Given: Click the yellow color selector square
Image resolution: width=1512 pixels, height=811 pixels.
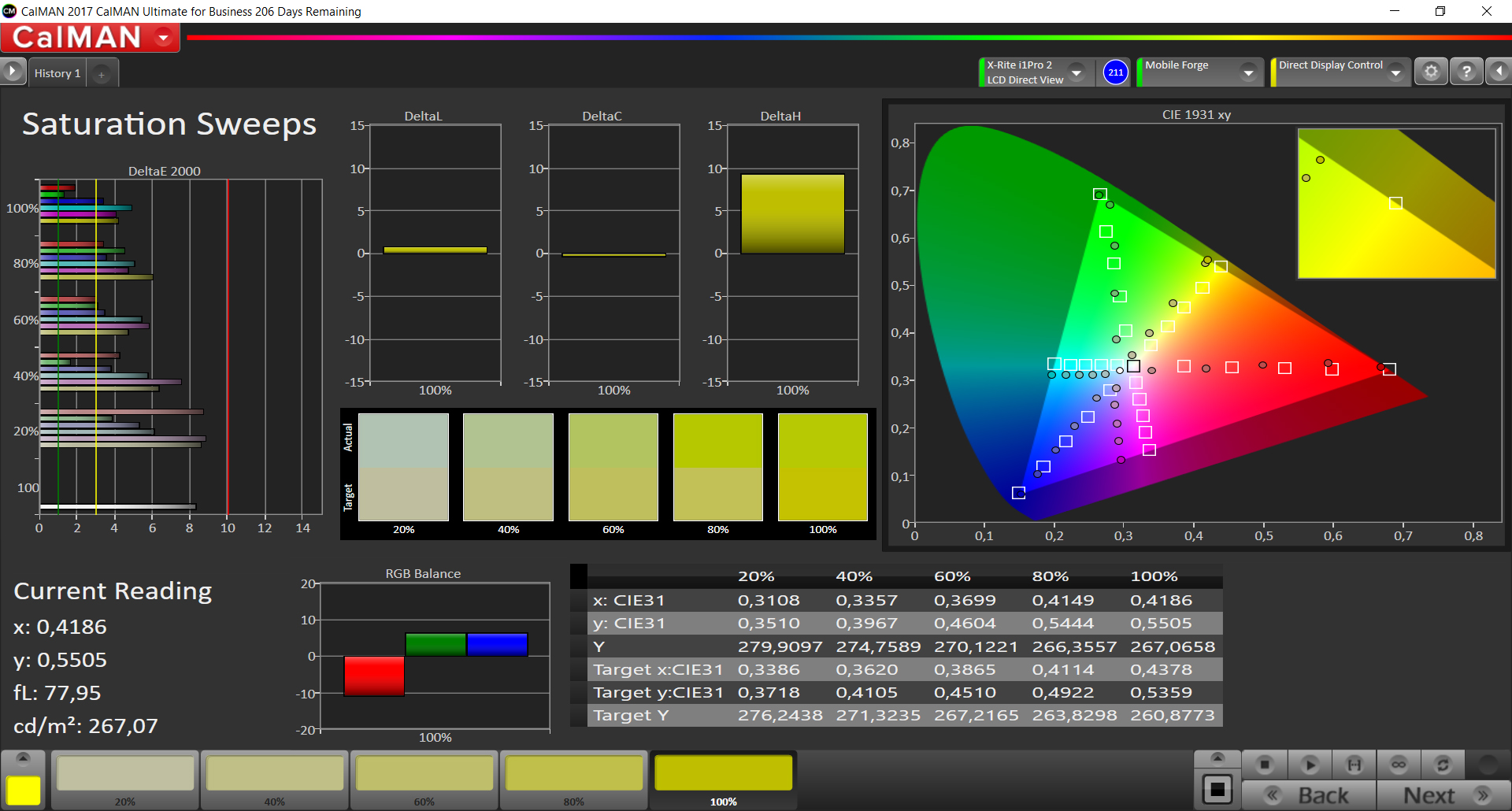Looking at the screenshot, I should point(24,791).
